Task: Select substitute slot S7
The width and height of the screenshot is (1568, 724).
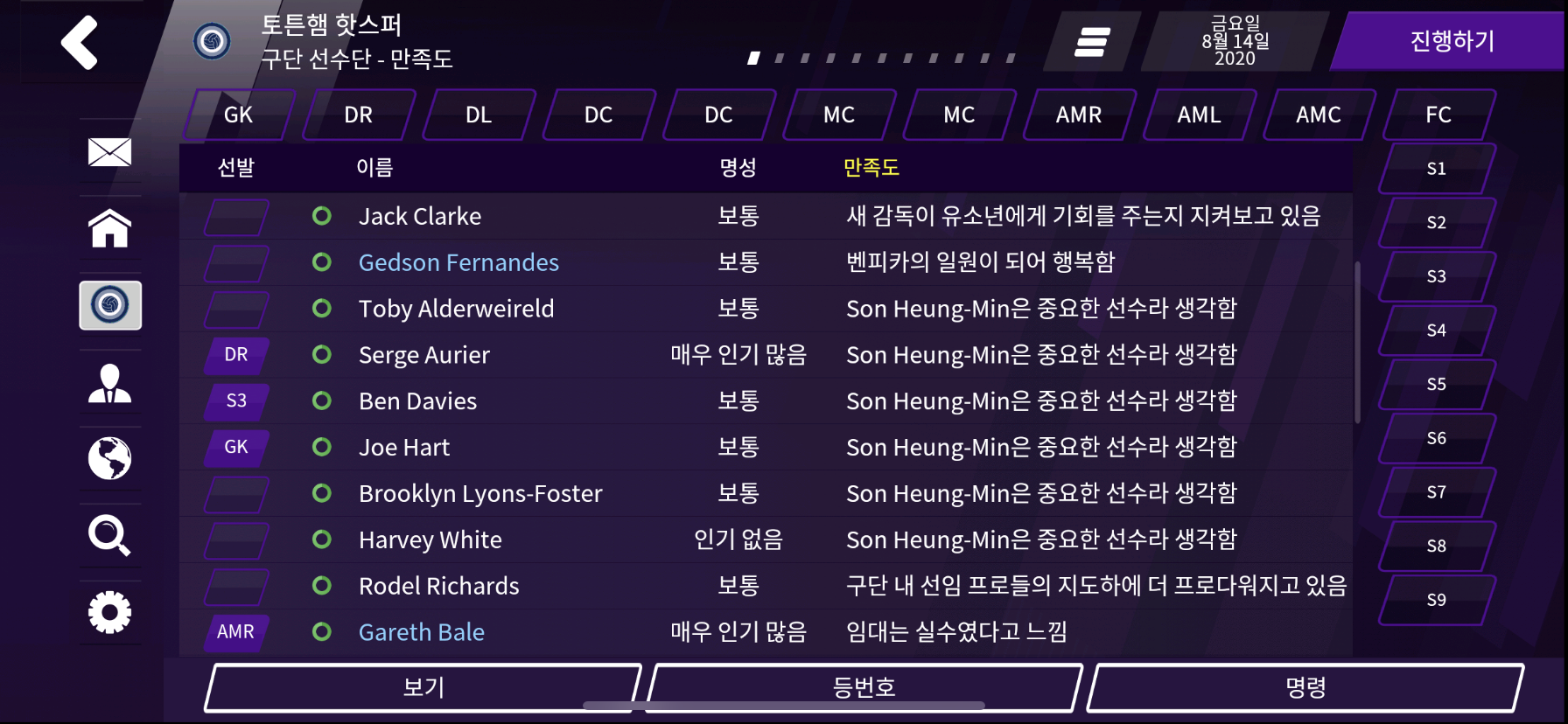Action: [1437, 492]
